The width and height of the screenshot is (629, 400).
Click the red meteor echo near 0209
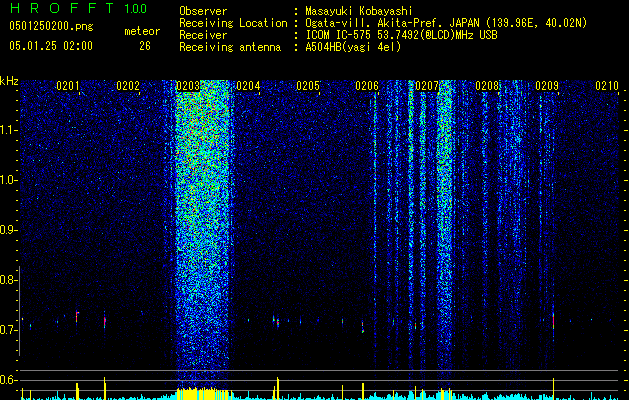(x=553, y=321)
